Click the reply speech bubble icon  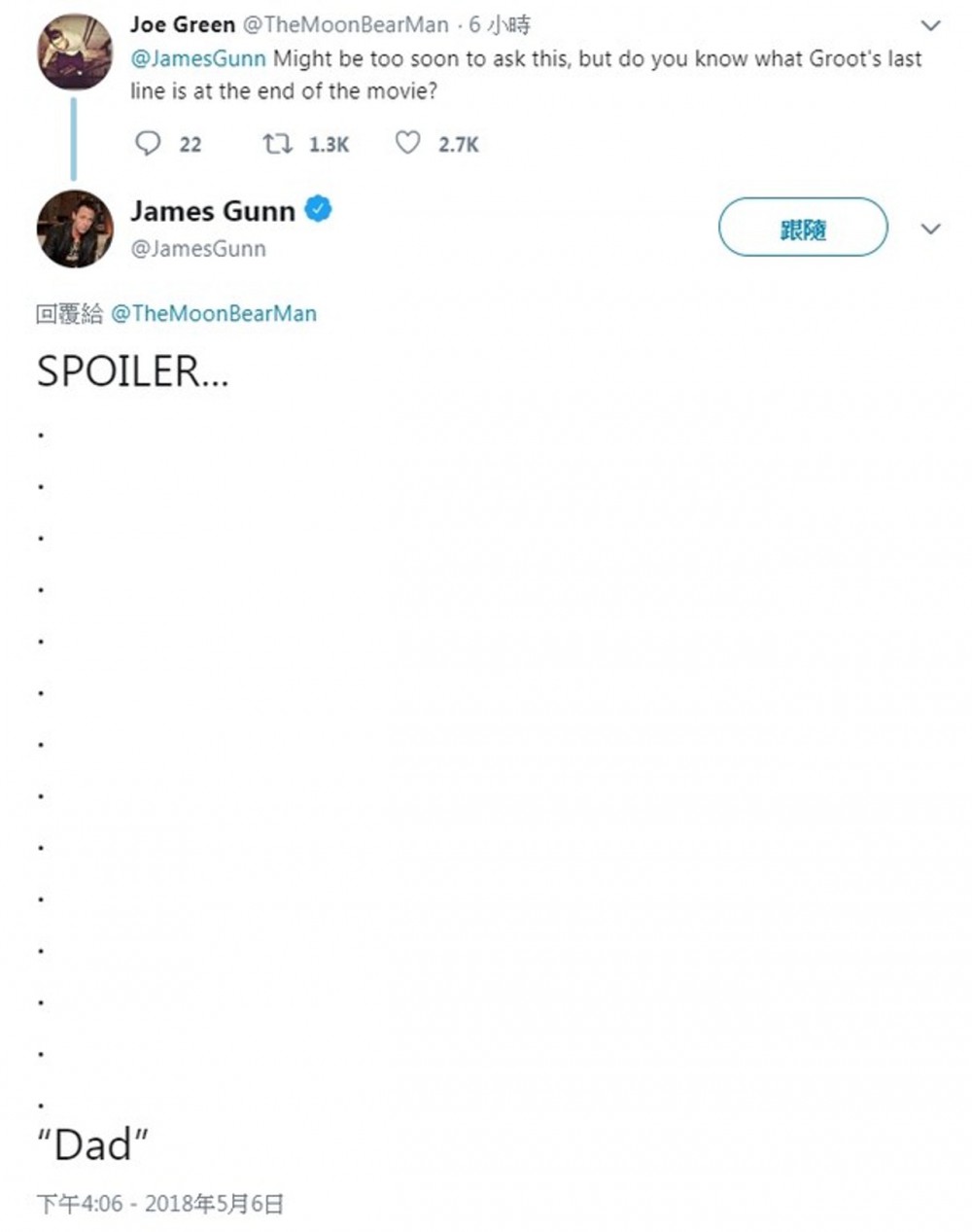148,144
